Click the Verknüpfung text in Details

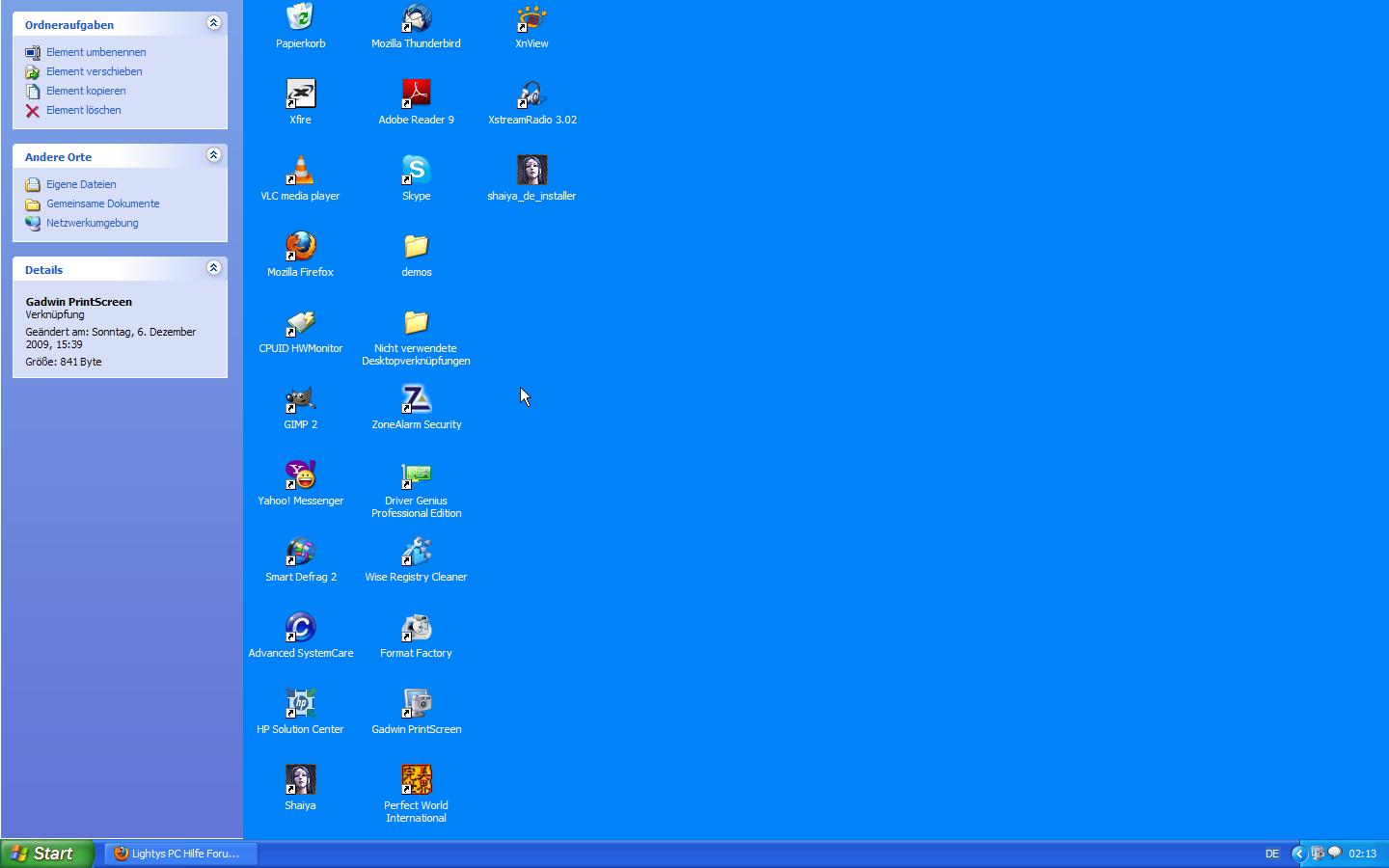55,314
